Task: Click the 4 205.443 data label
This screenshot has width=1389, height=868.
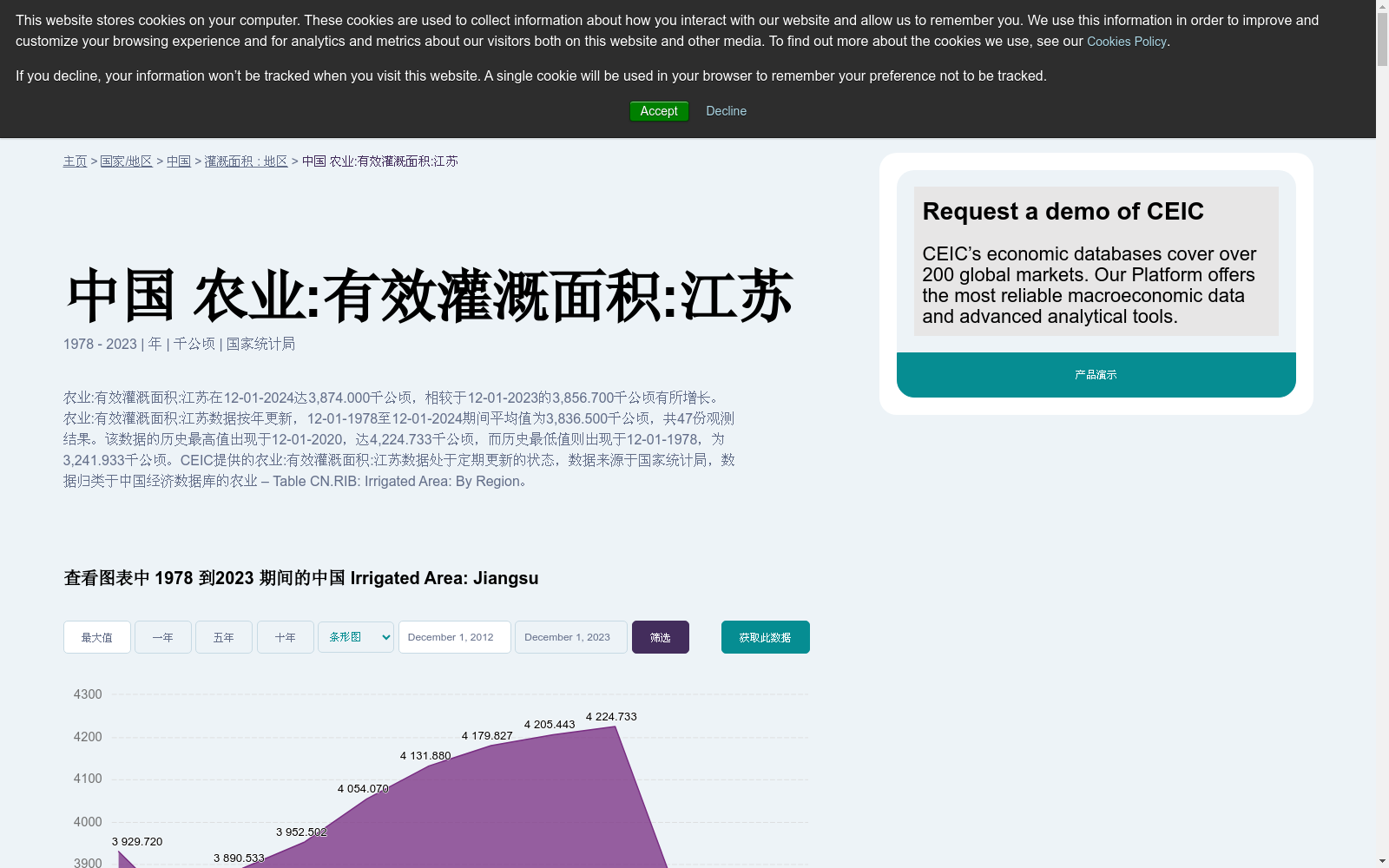Action: [550, 725]
